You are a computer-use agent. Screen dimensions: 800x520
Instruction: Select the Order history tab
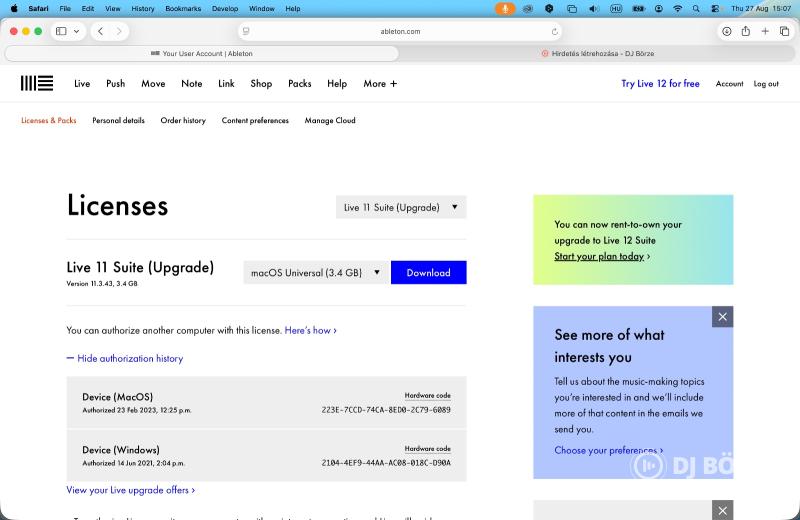coord(183,120)
